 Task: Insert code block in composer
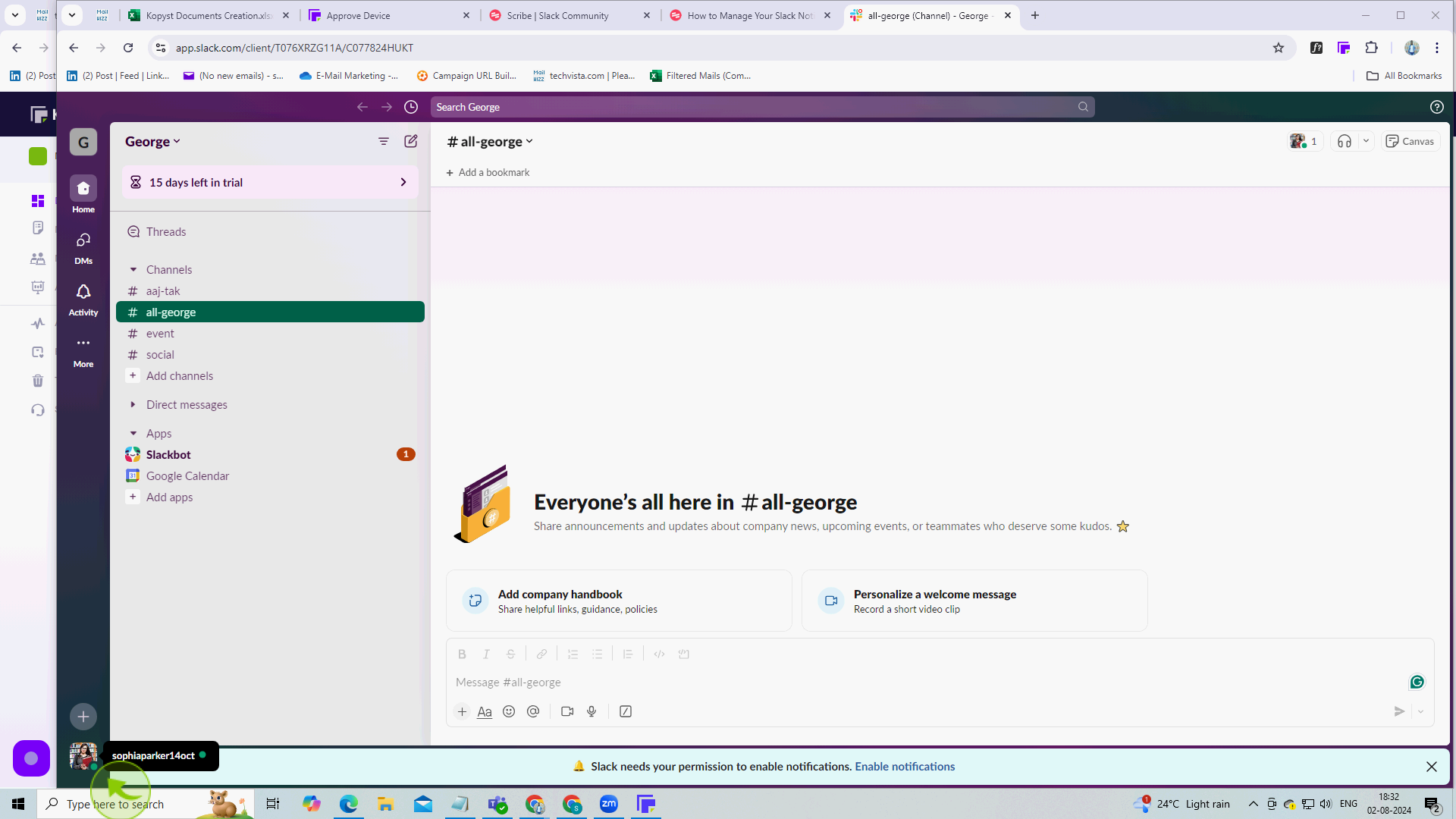point(683,654)
